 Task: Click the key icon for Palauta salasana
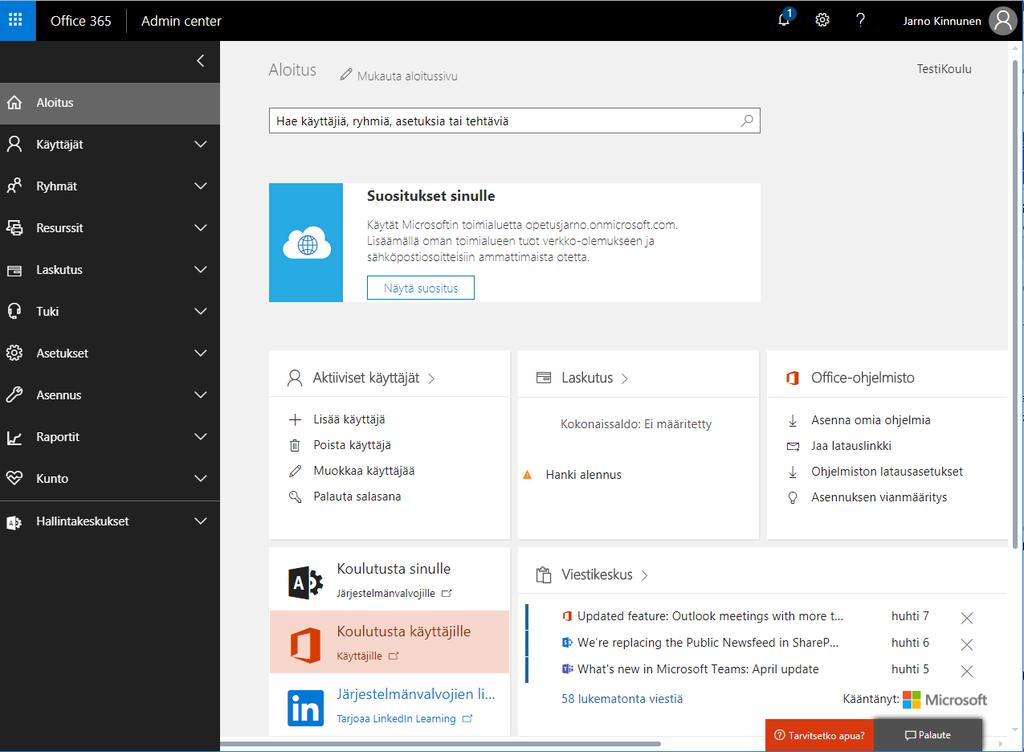295,497
